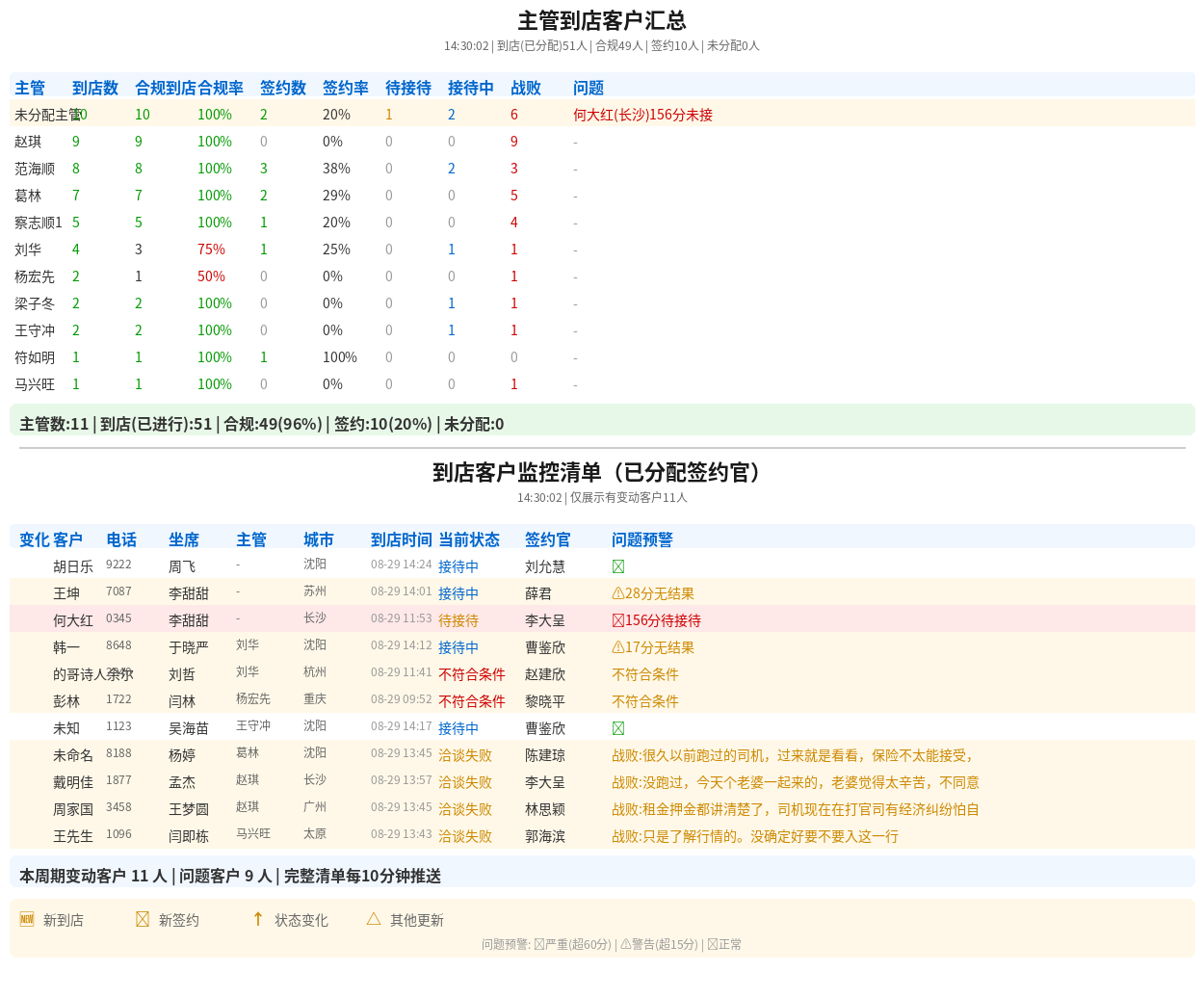Click the 状态变化 arrow legend icon
The image size is (1204, 998).
(258, 919)
